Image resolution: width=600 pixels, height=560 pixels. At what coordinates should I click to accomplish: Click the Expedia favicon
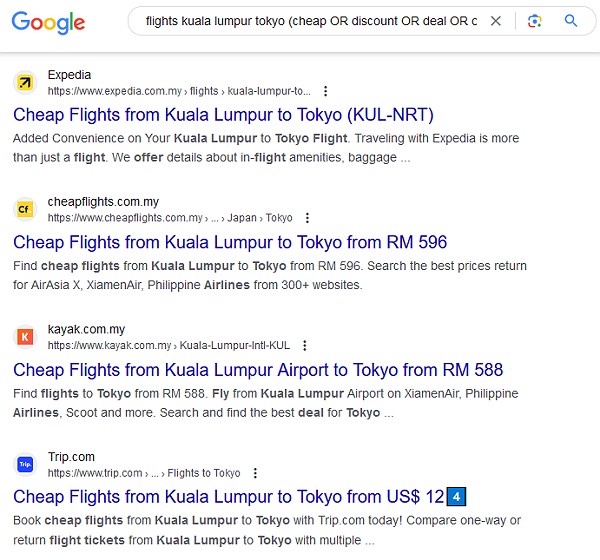(x=25, y=82)
